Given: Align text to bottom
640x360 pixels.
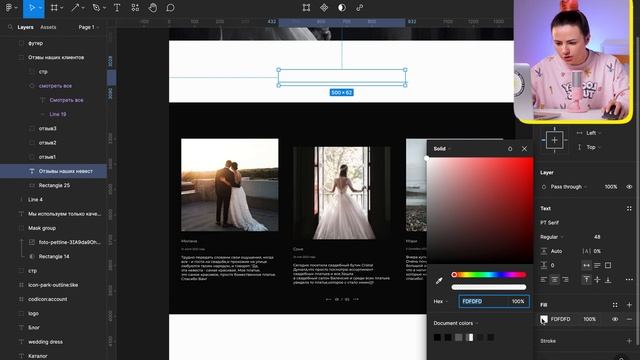Looking at the screenshot, I should pyautogui.click(x=608, y=280).
